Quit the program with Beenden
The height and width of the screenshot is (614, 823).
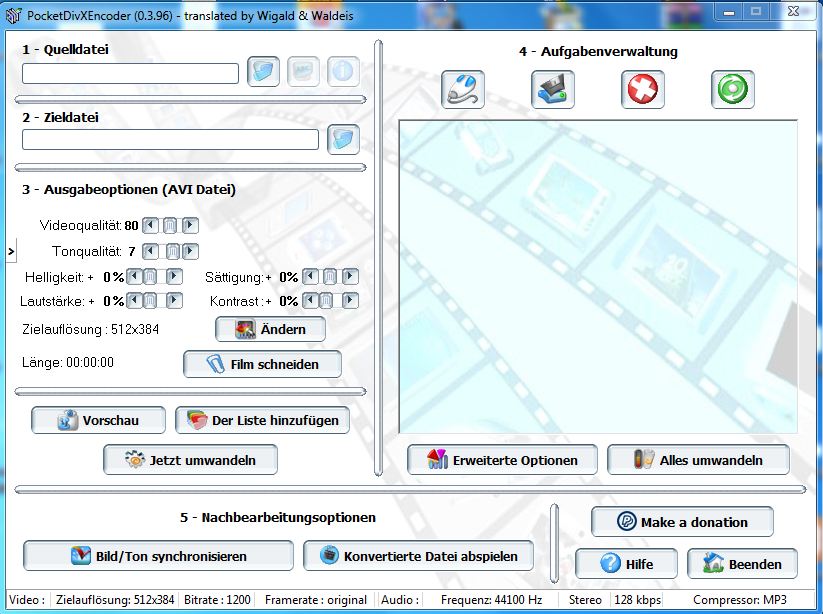pyautogui.click(x=742, y=564)
